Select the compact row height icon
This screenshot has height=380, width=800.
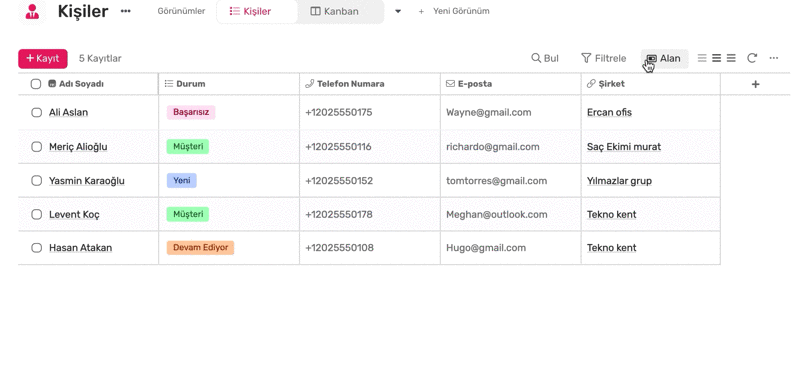pyautogui.click(x=702, y=58)
